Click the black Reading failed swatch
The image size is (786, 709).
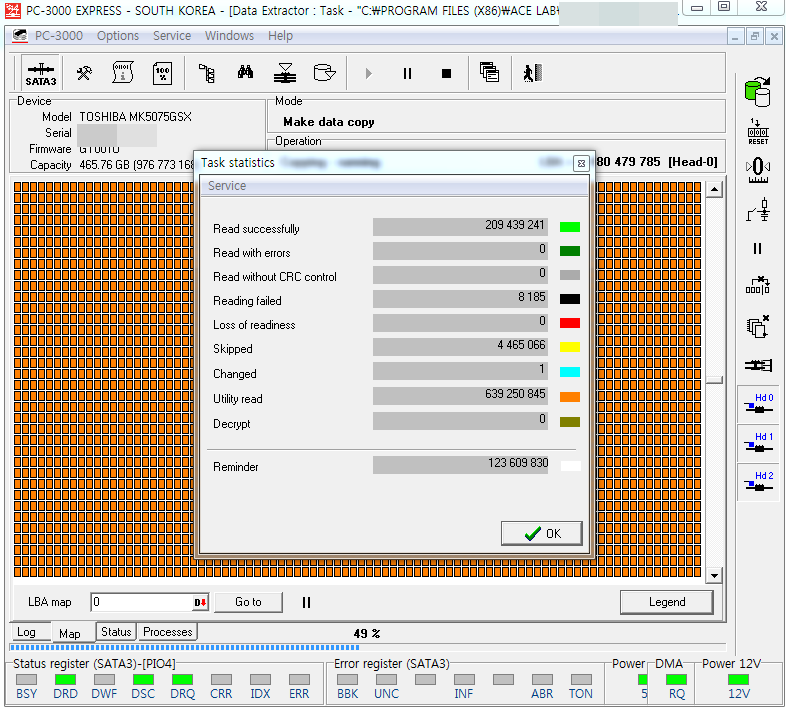570,299
